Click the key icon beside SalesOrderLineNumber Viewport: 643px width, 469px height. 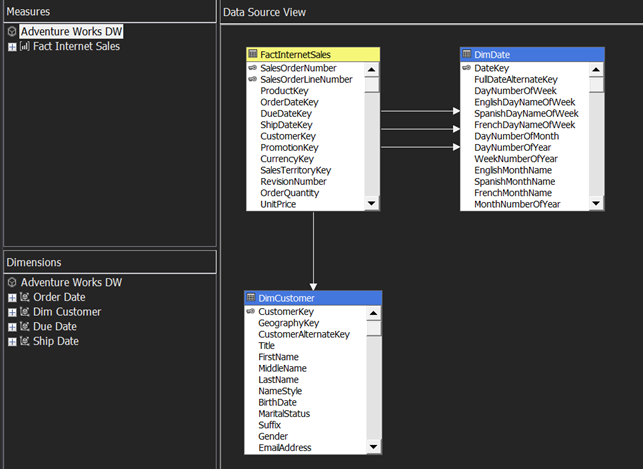point(253,79)
